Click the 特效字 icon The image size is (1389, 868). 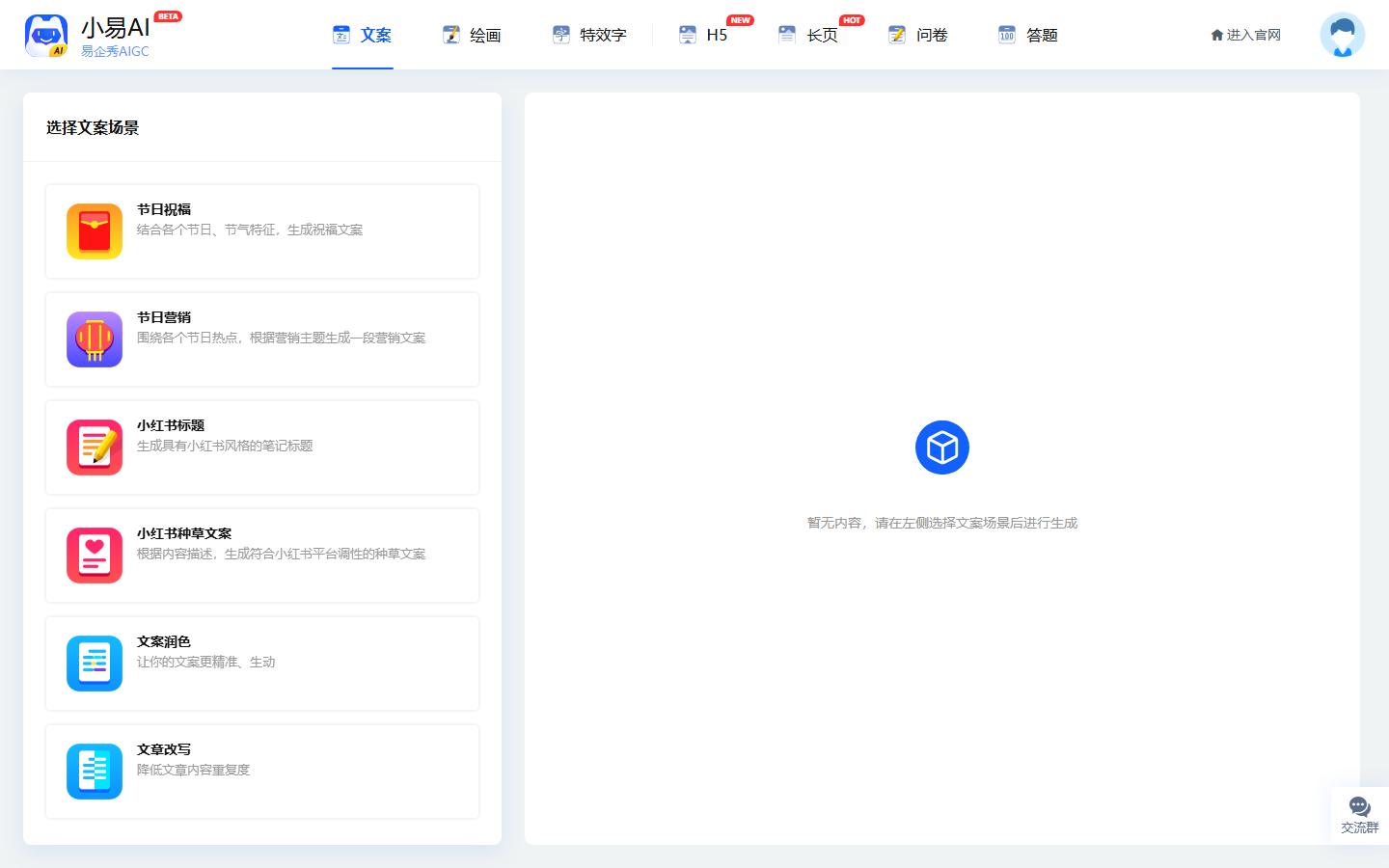561,35
